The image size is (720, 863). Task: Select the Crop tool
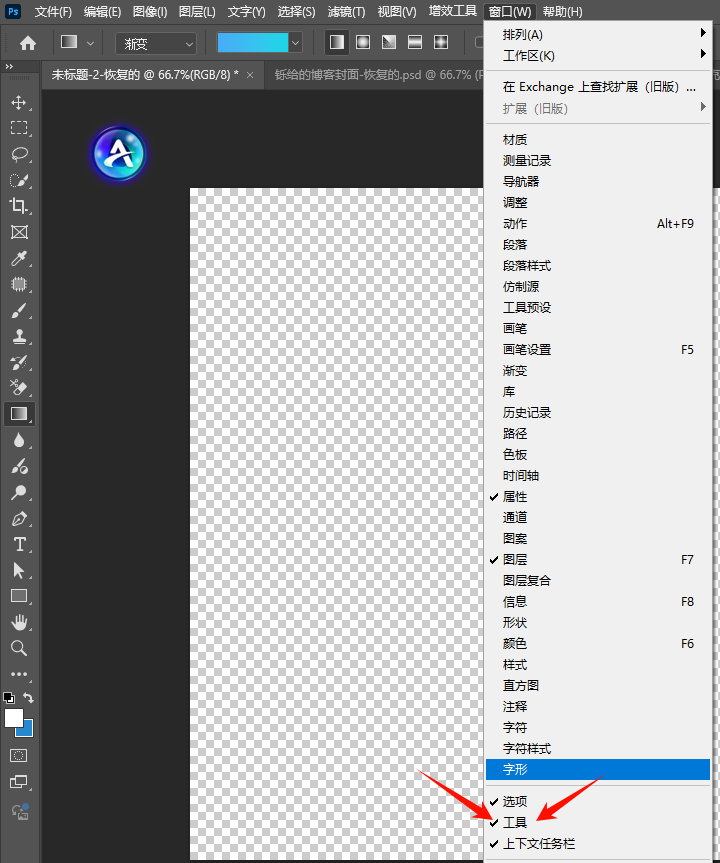19,206
